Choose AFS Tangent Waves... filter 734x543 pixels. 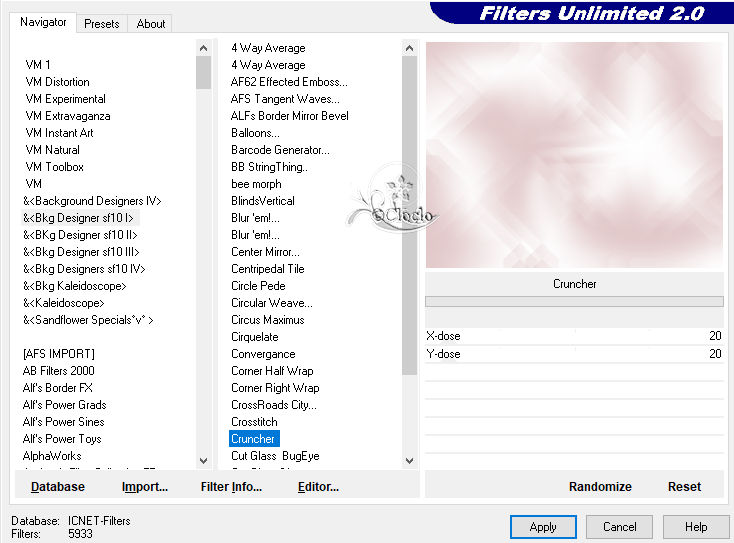coord(285,99)
